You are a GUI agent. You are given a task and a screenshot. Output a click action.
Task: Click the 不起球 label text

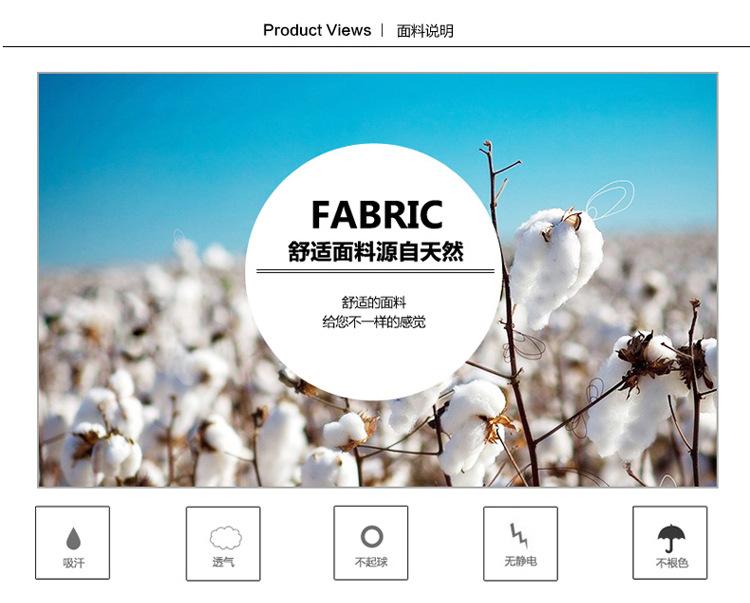371,562
